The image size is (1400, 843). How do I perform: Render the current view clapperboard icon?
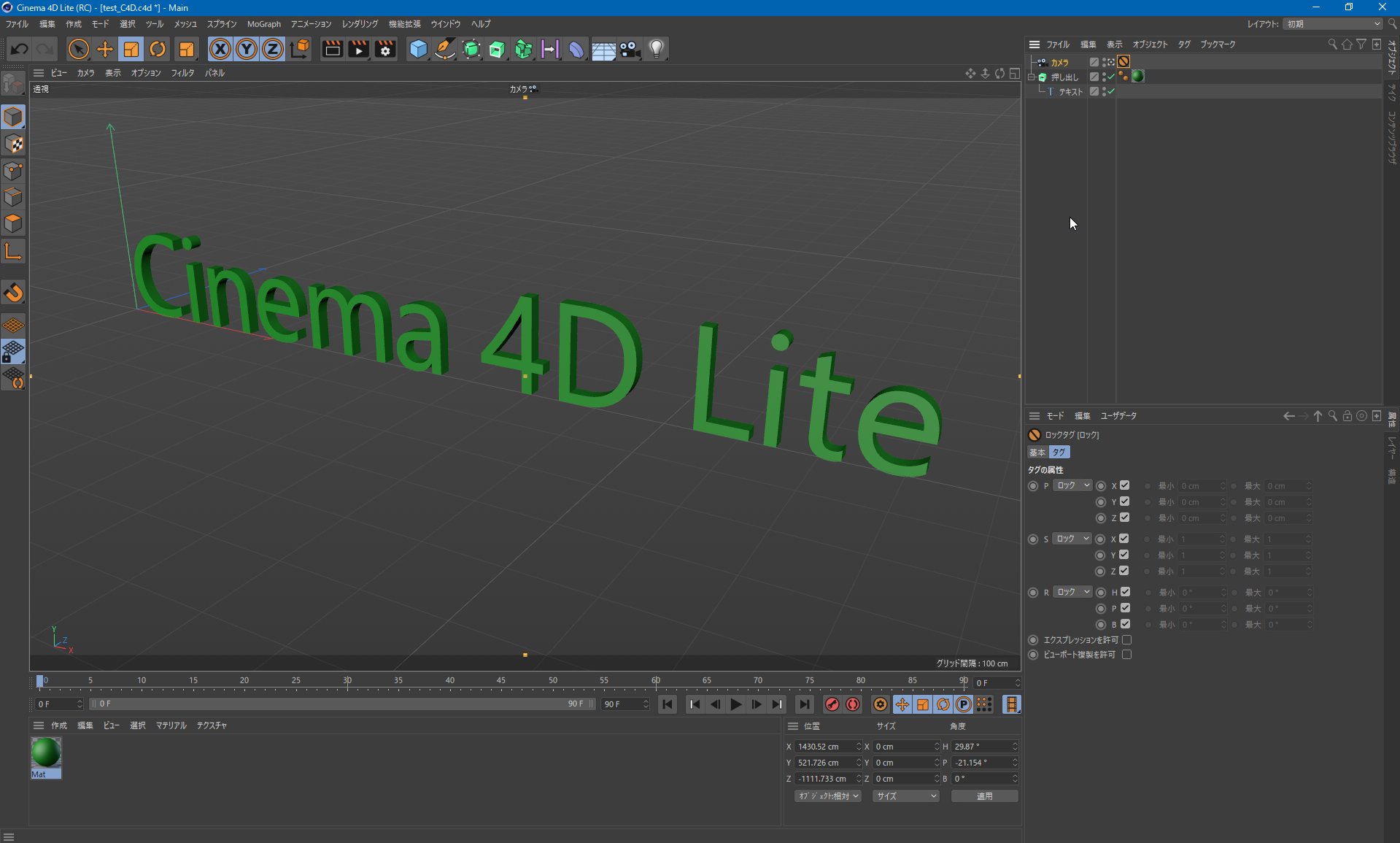(x=332, y=49)
